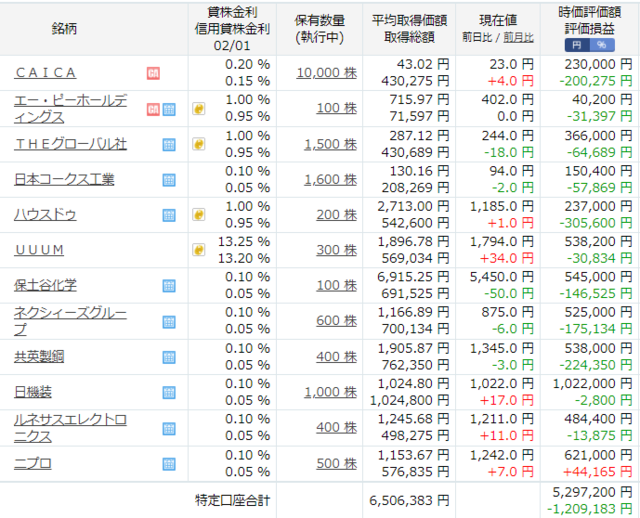Click the red CA icon for エー・ピーホールディングス
The width and height of the screenshot is (640, 518).
153,109
